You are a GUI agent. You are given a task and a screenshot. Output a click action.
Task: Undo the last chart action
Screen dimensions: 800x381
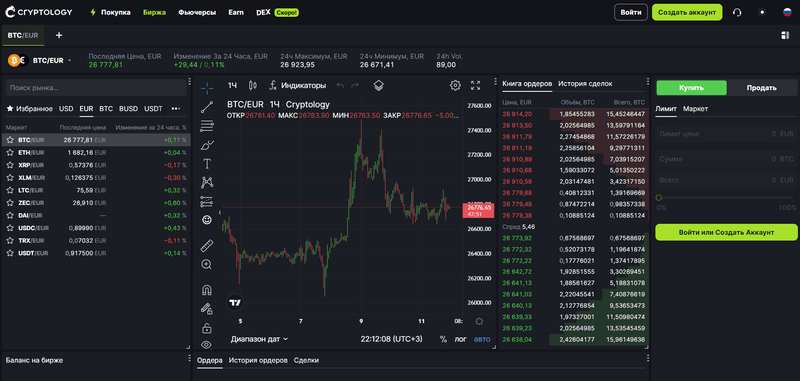pos(340,85)
